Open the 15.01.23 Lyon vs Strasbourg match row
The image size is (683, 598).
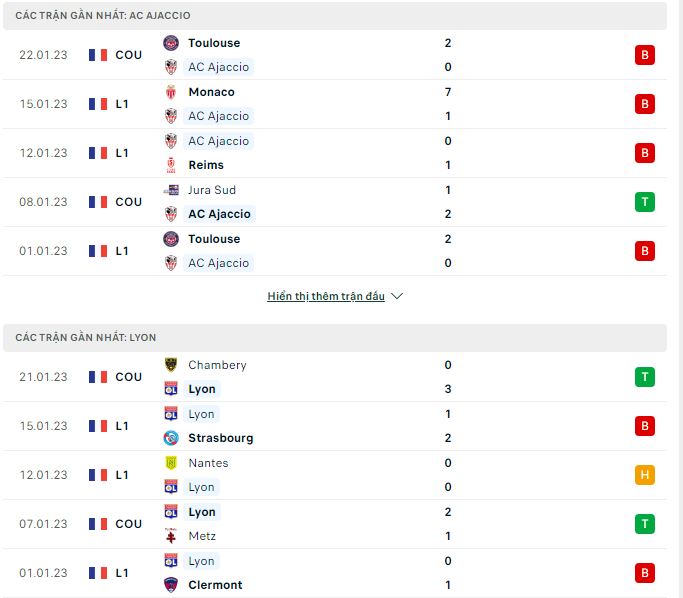pyautogui.click(x=335, y=426)
